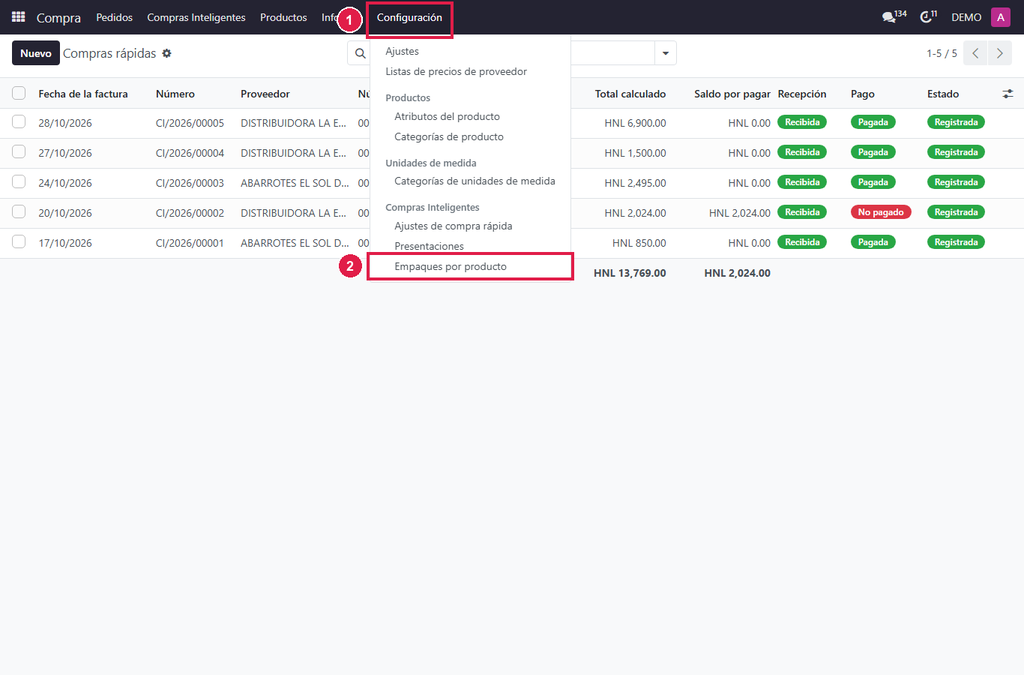Open the Configuración menu

[409, 18]
